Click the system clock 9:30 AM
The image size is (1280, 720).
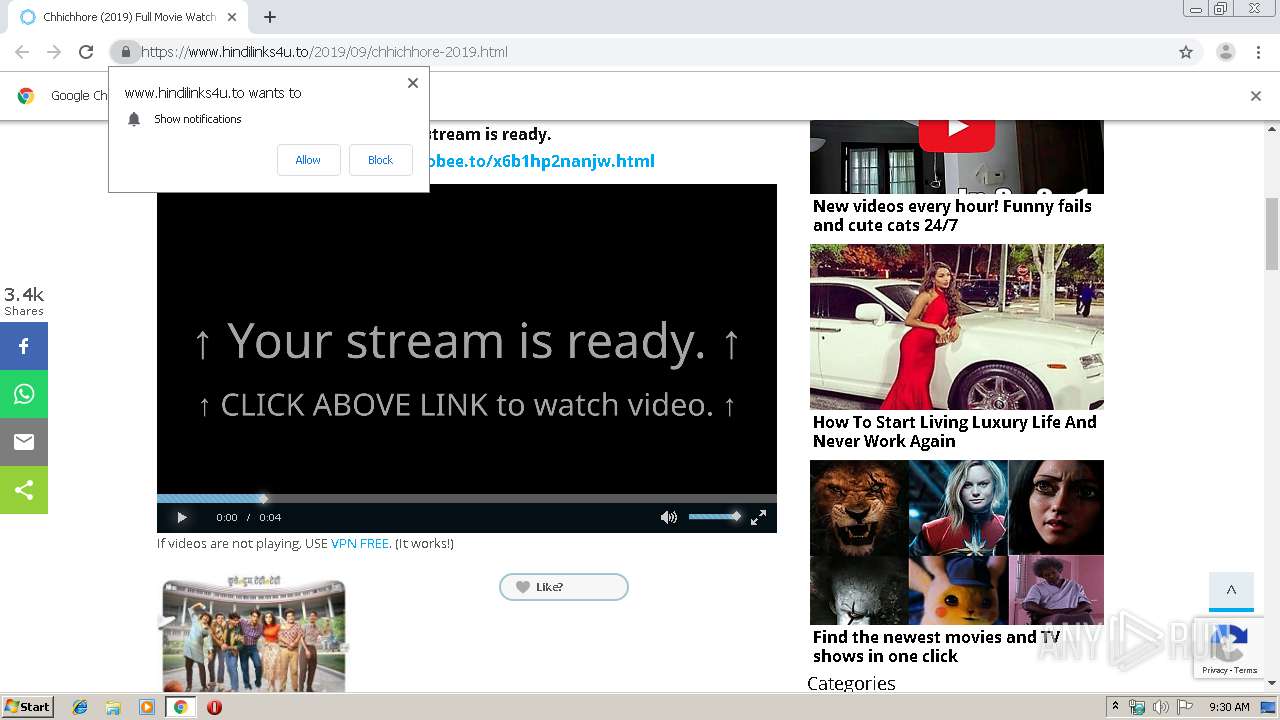click(1229, 707)
